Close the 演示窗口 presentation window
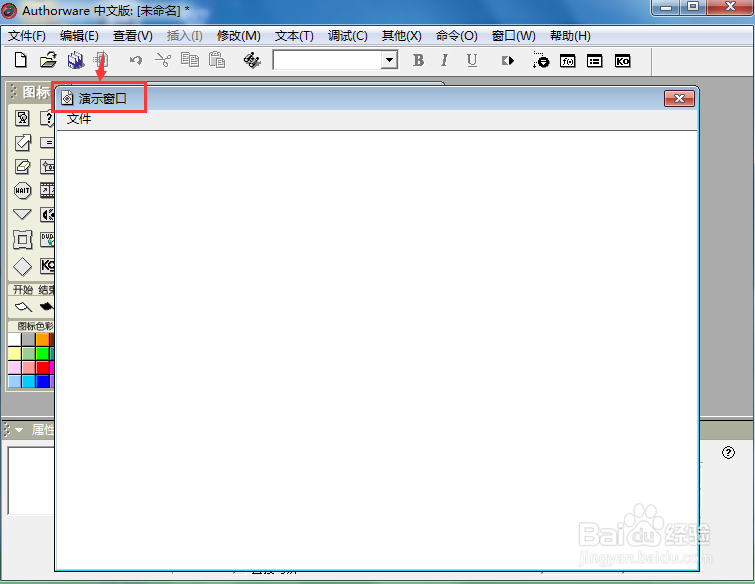This screenshot has width=755, height=584. (679, 99)
